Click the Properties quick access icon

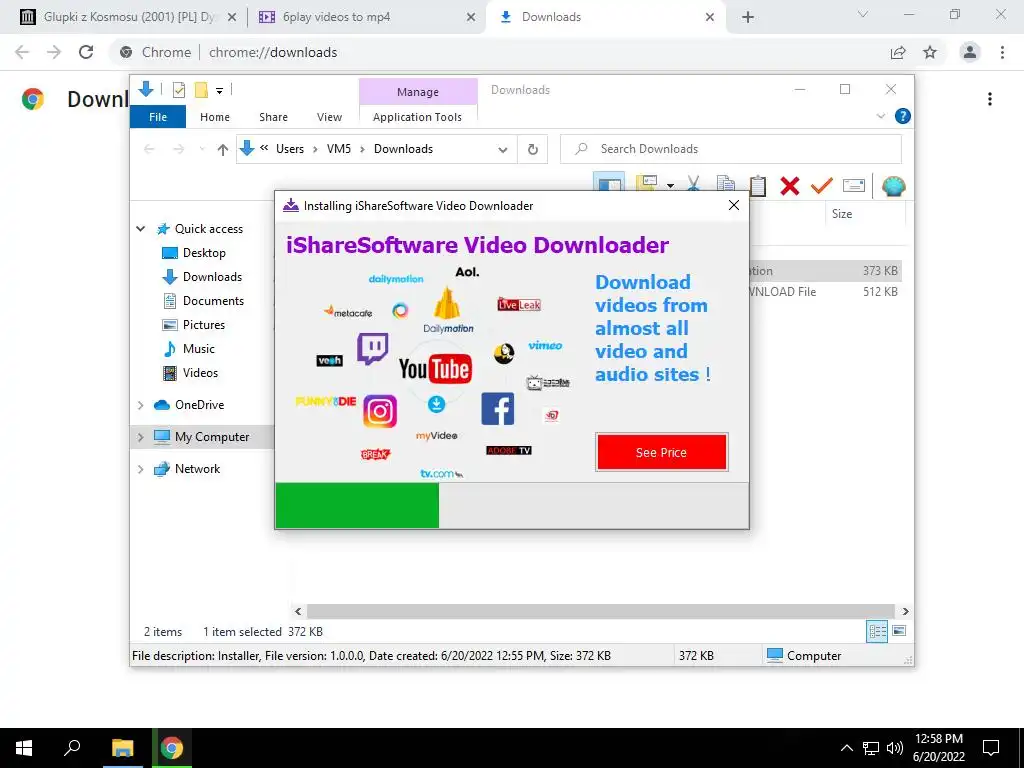pyautogui.click(x=179, y=90)
